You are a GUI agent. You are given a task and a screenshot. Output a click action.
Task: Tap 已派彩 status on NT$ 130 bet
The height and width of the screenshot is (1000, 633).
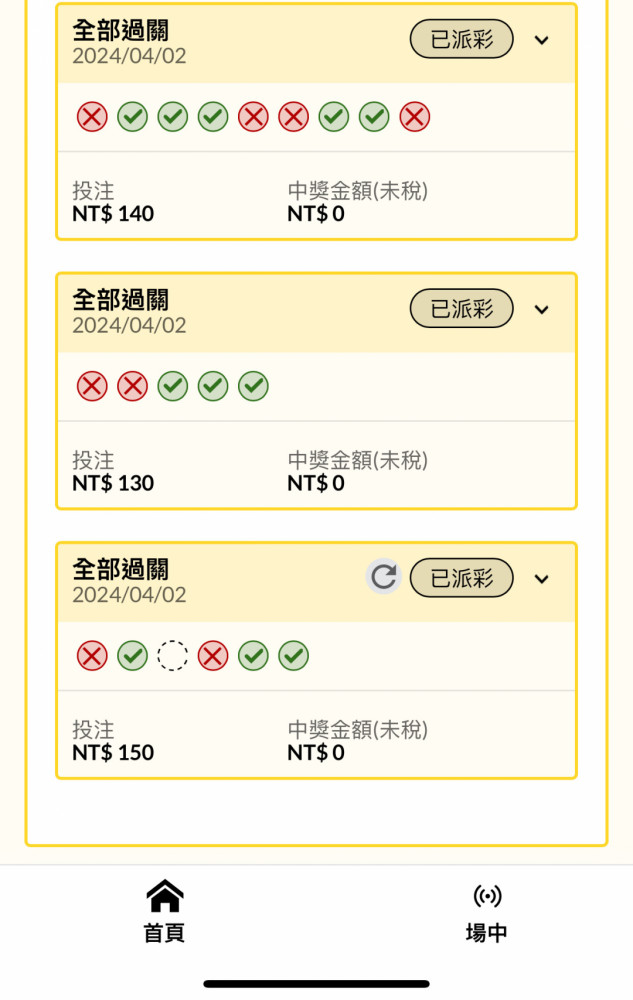(x=462, y=309)
